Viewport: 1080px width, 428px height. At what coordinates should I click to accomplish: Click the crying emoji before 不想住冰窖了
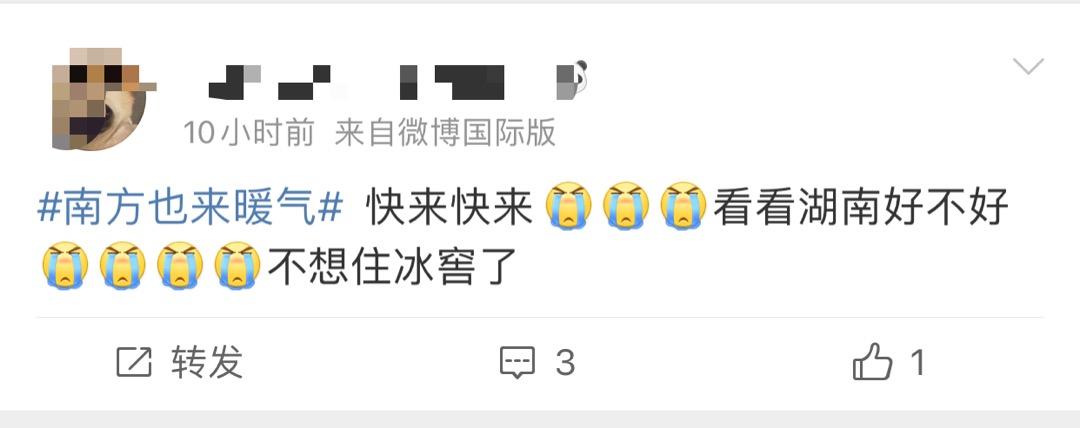point(238,265)
